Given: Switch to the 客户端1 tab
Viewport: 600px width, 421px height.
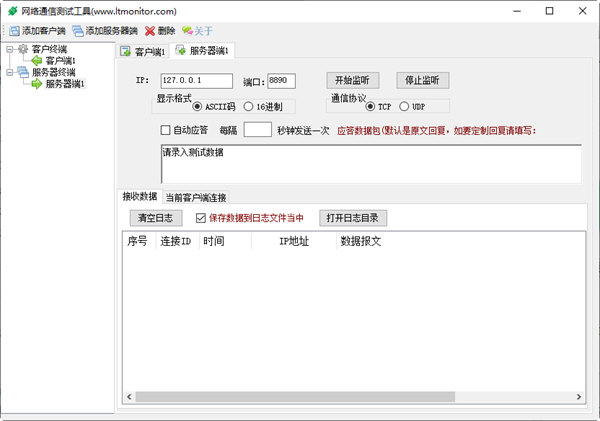Looking at the screenshot, I should [143, 51].
